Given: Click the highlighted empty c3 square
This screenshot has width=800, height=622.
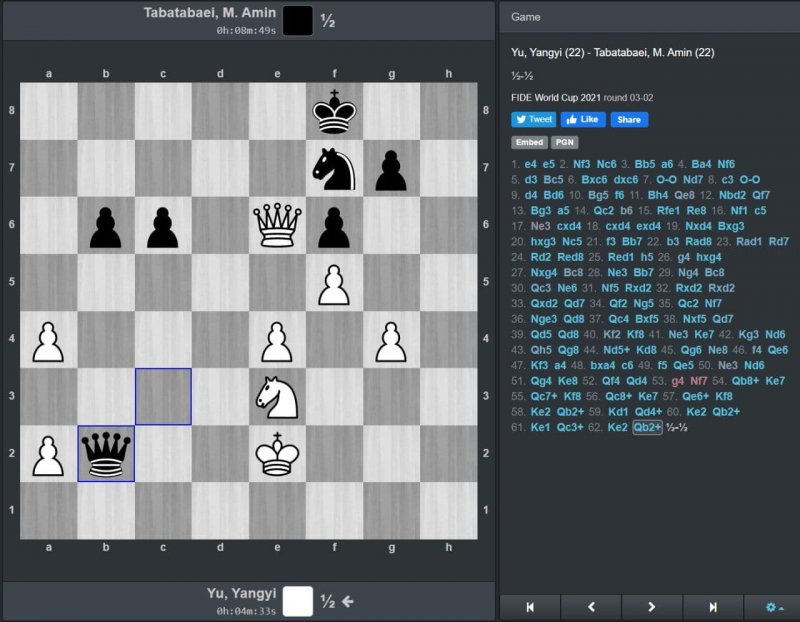Looking at the screenshot, I should click(163, 396).
